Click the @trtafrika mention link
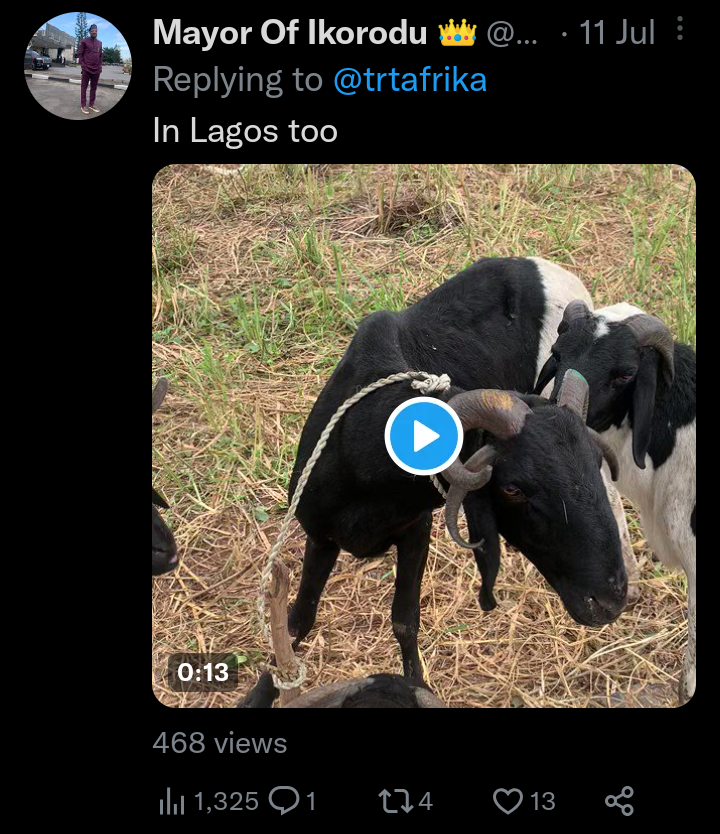This screenshot has height=834, width=720. (410, 81)
